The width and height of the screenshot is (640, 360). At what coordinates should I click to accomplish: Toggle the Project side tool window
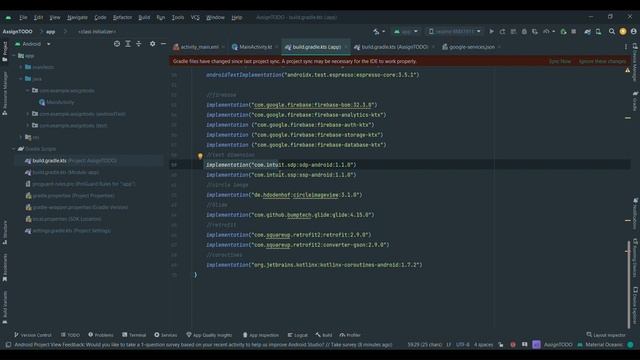click(x=5, y=51)
